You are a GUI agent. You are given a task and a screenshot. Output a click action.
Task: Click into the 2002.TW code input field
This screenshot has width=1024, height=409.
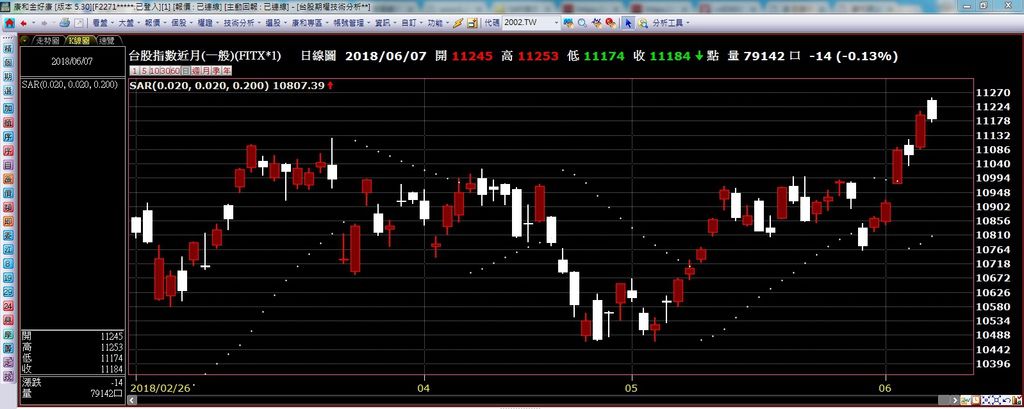pos(527,23)
